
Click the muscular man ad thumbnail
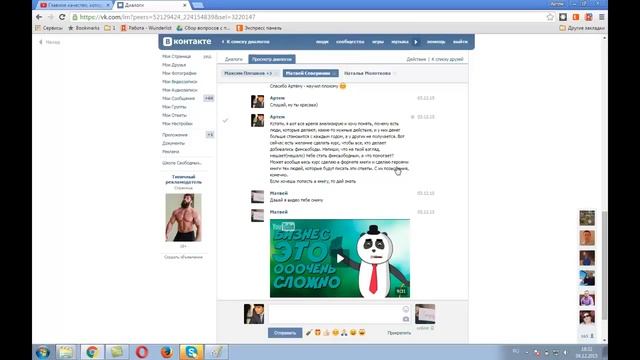click(x=183, y=218)
